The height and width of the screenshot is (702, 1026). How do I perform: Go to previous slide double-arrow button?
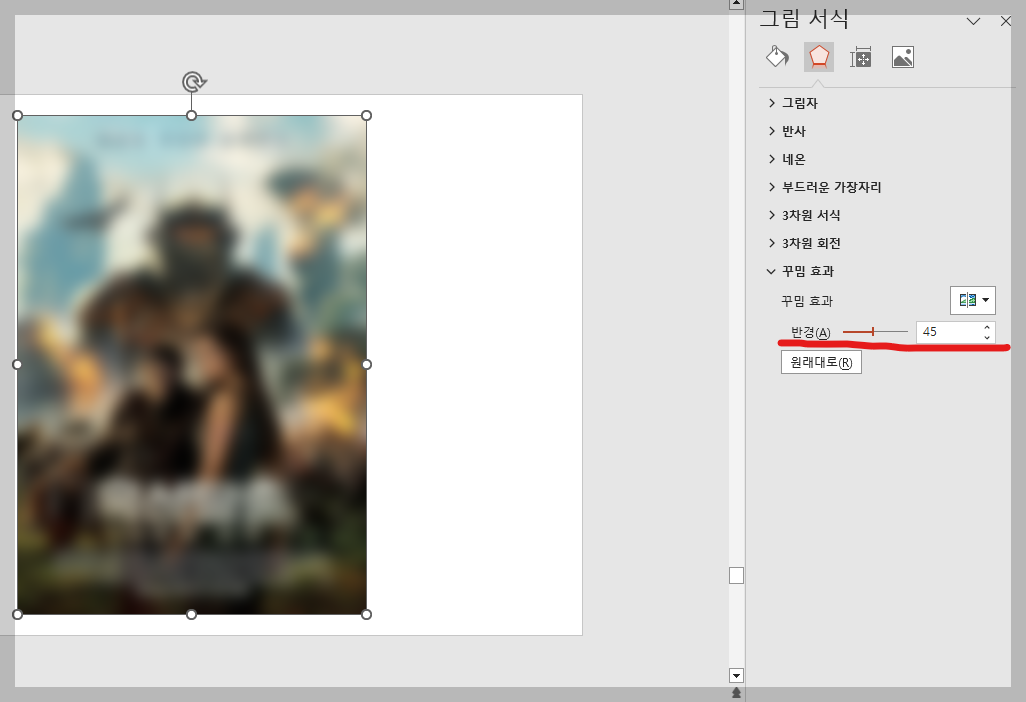pyautogui.click(x=736, y=693)
